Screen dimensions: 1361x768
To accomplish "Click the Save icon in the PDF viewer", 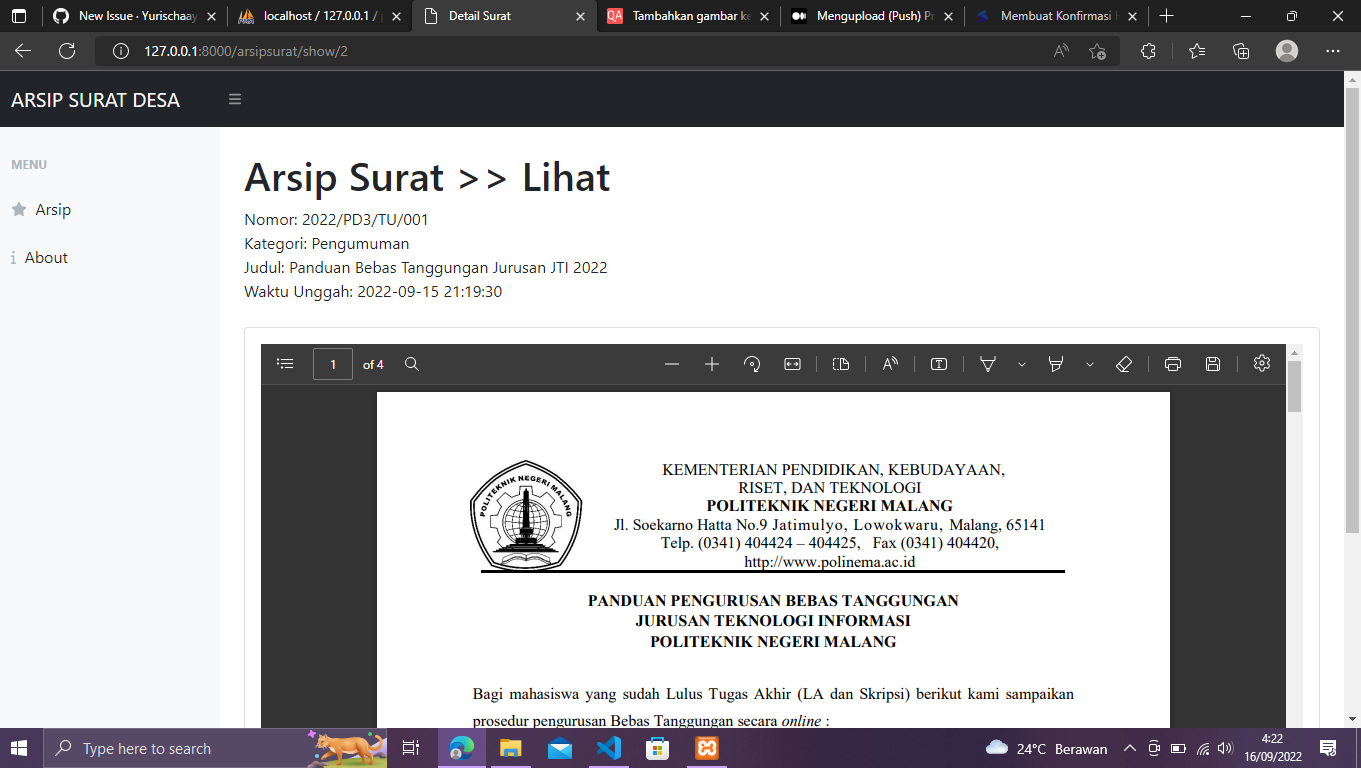I will click(1212, 364).
